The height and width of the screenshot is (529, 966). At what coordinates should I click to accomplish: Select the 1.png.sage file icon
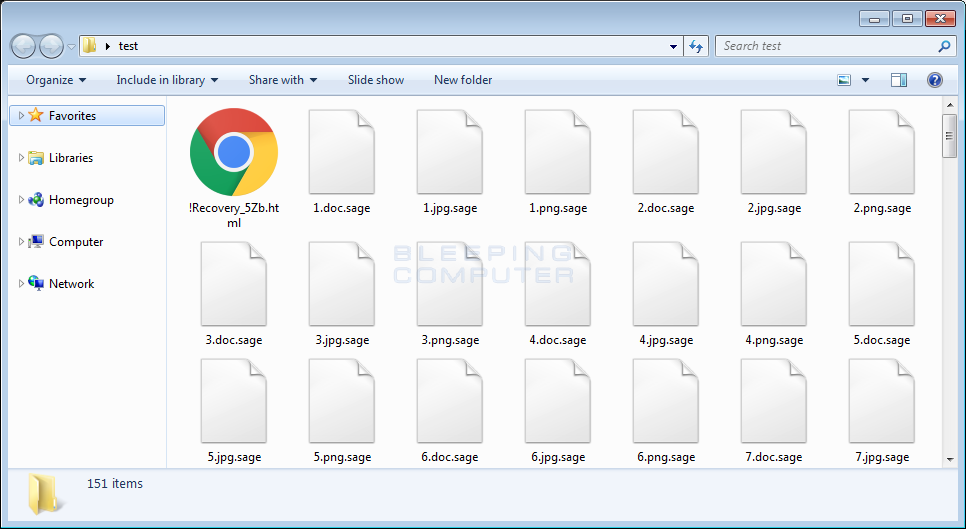(558, 152)
